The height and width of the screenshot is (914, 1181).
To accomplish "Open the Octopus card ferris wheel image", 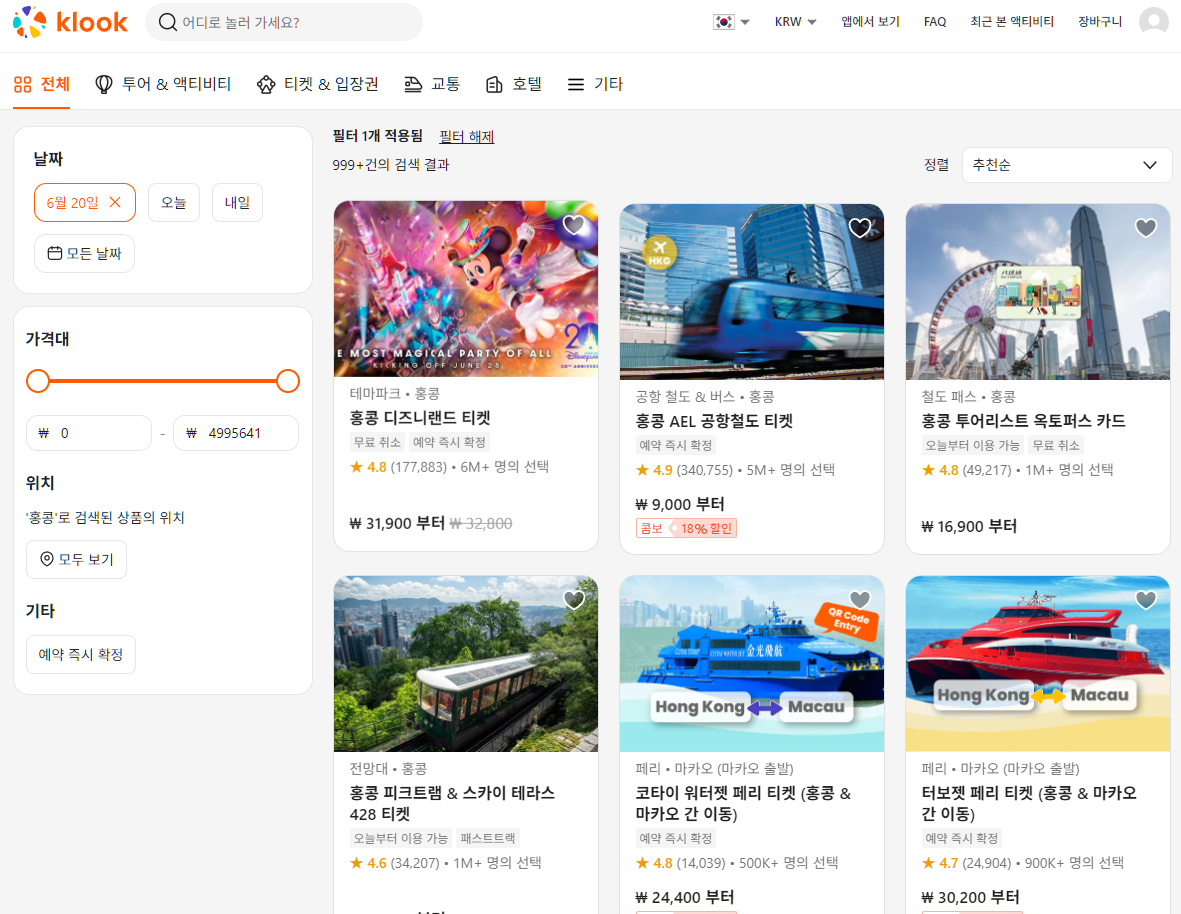I will point(1038,292).
